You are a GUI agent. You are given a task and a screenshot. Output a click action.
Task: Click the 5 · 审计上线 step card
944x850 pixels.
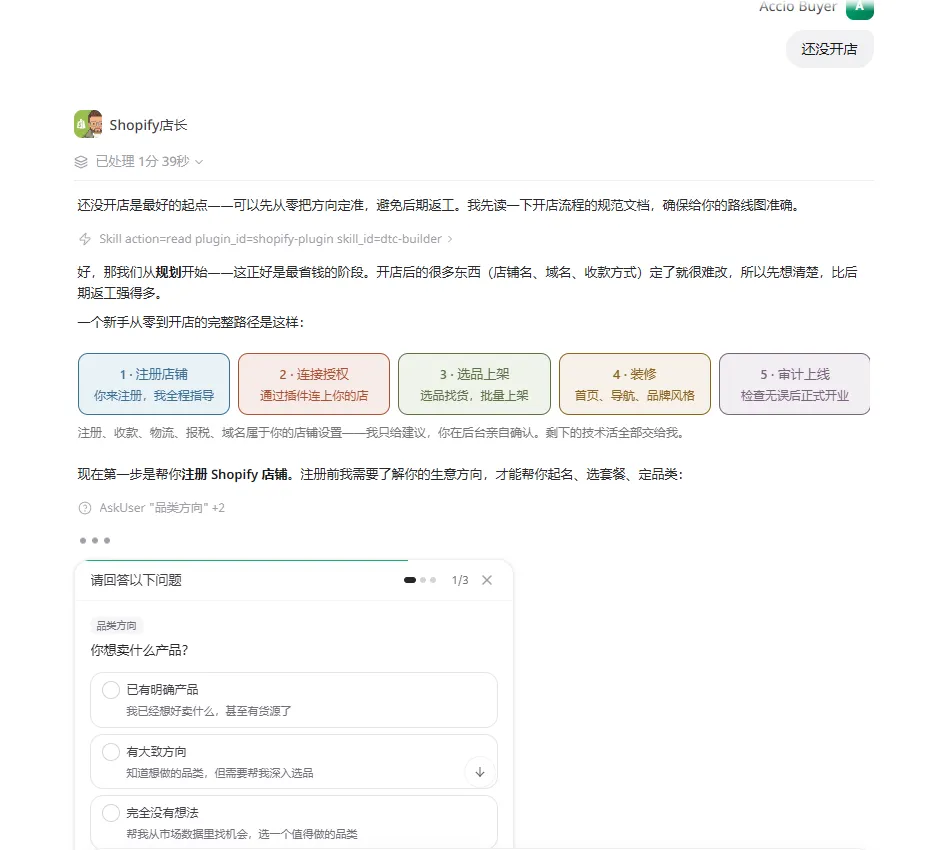coord(795,384)
